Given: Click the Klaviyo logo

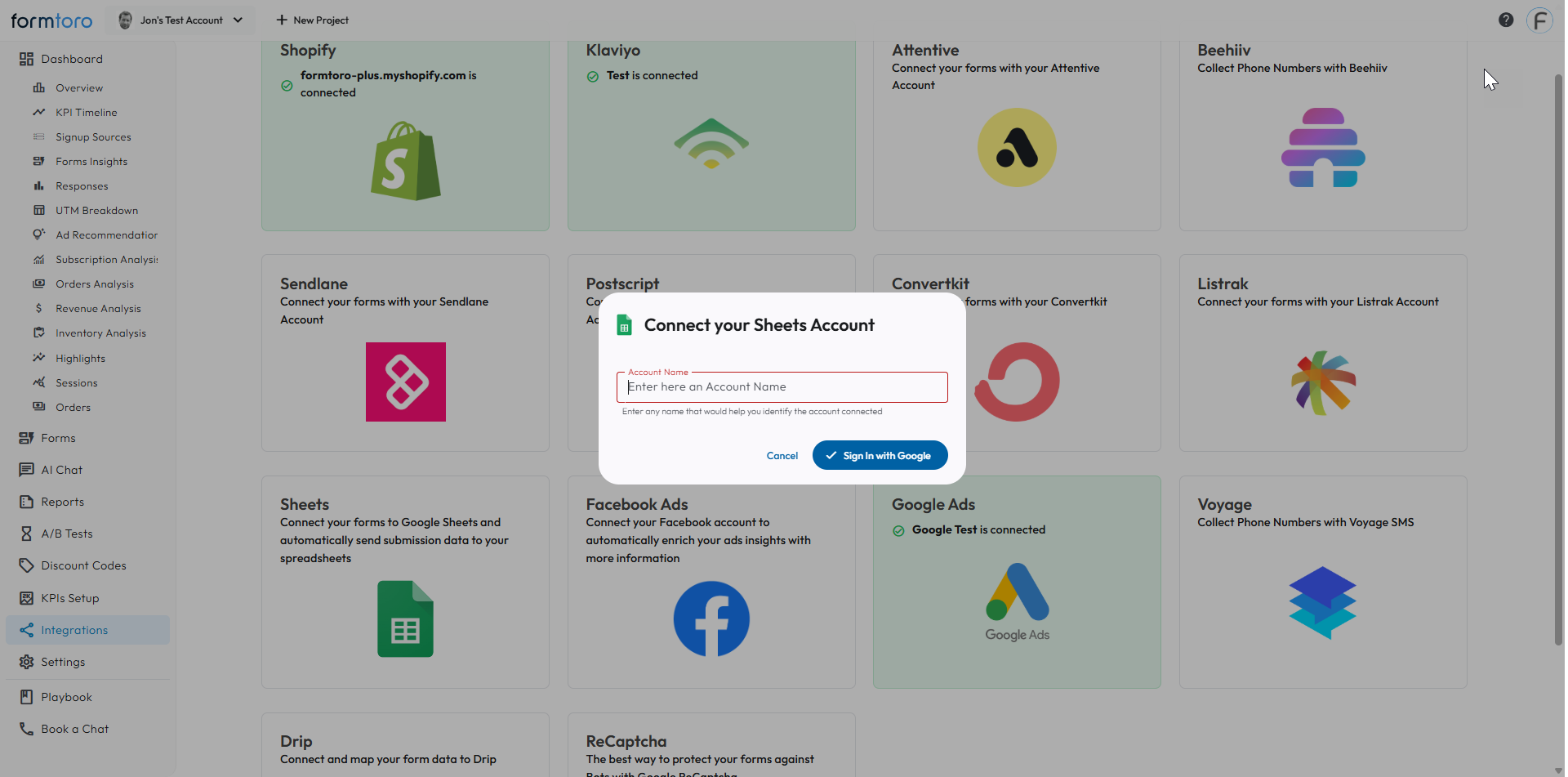Looking at the screenshot, I should click(x=711, y=144).
